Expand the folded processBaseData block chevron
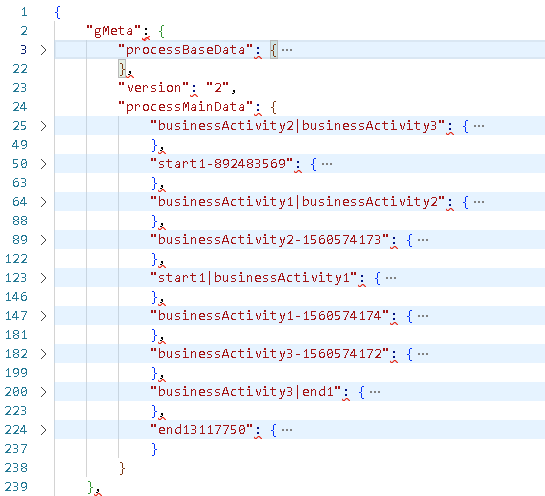545x496 pixels. (x=43, y=50)
